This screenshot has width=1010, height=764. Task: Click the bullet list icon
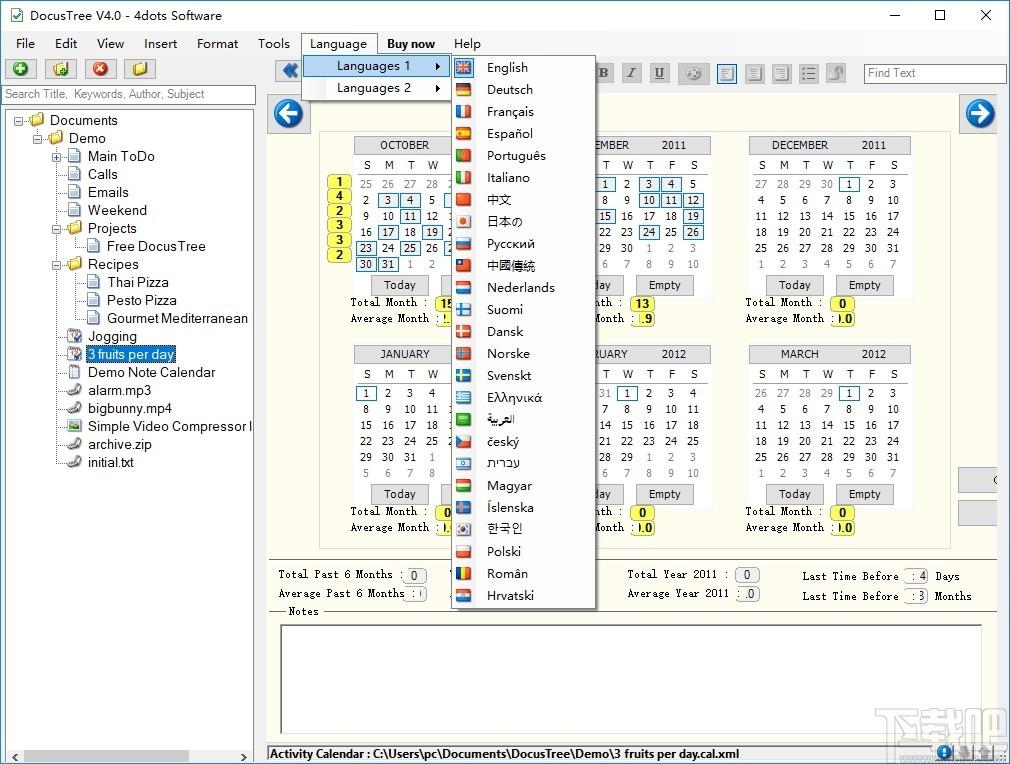[808, 73]
